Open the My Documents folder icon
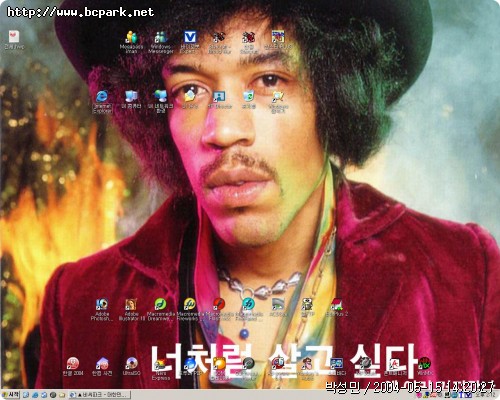Viewport: 500px width, 400px height. tap(190, 99)
